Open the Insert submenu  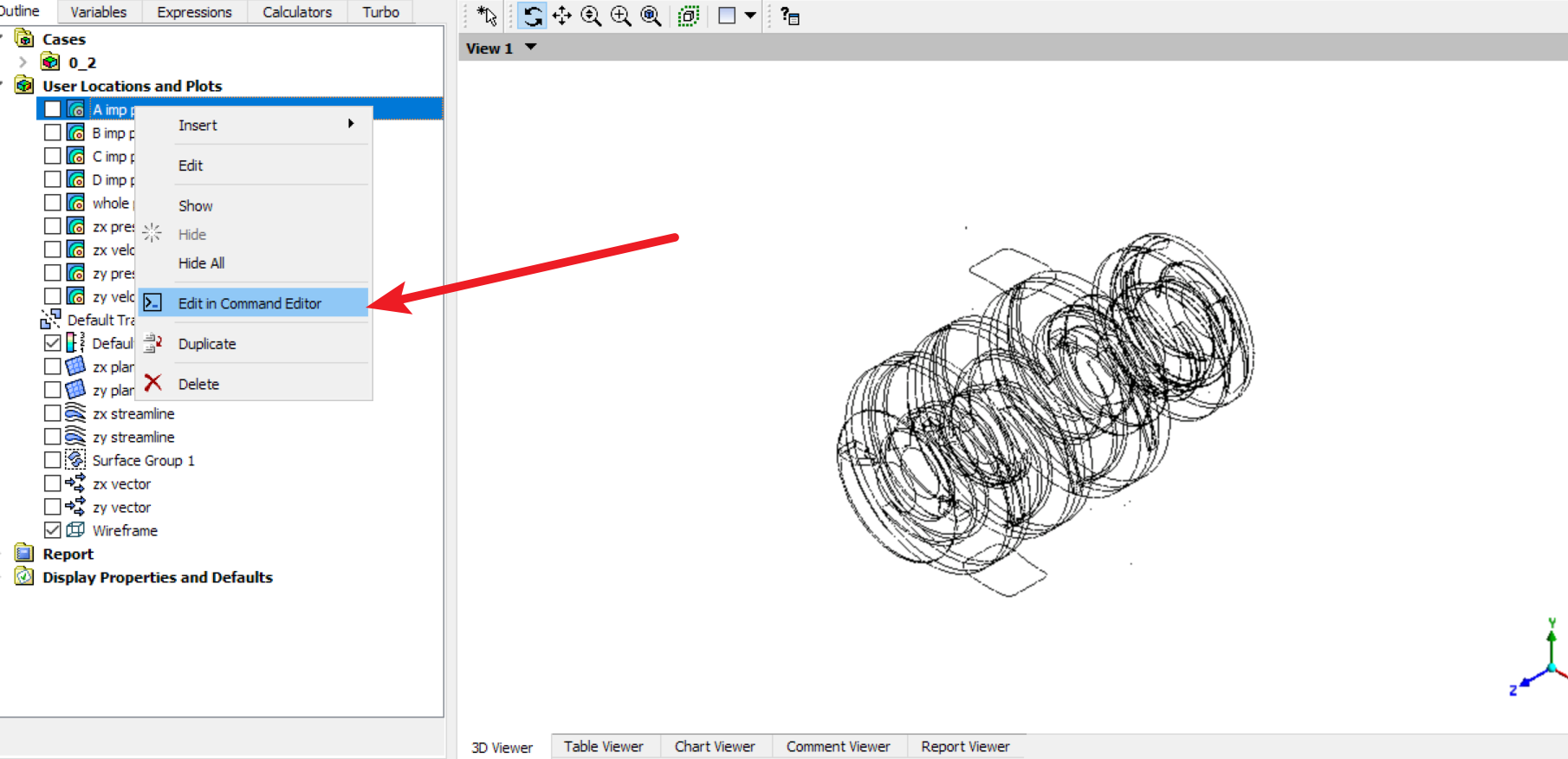click(x=254, y=125)
